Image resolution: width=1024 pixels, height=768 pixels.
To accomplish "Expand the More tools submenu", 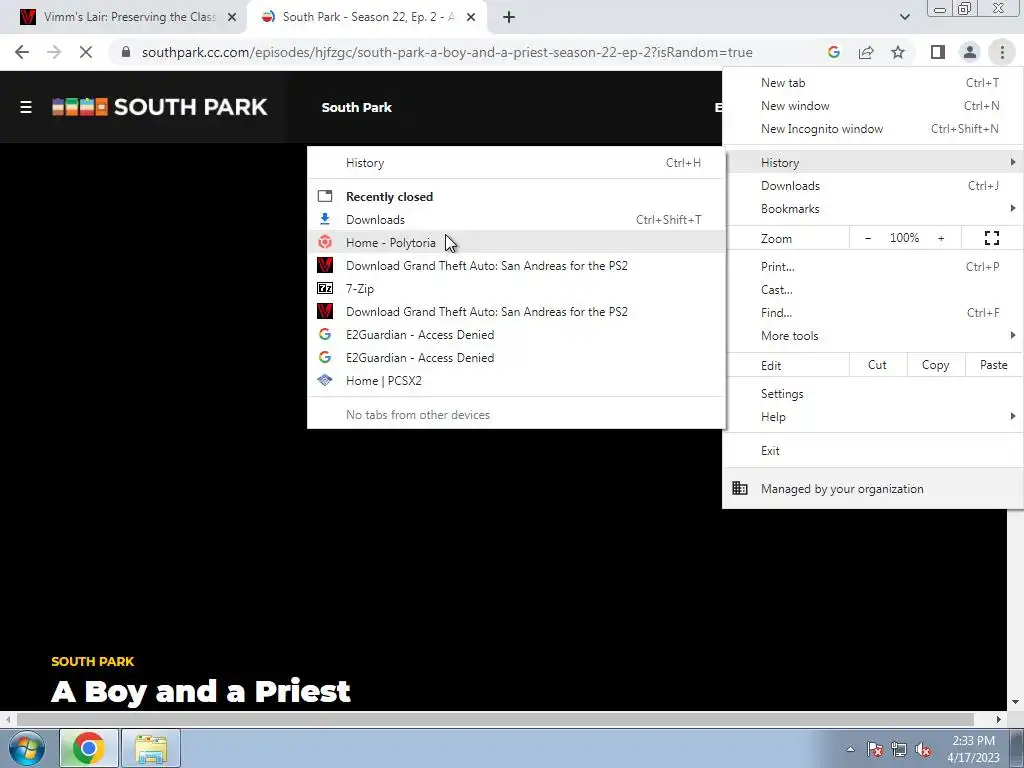I will tap(872, 336).
